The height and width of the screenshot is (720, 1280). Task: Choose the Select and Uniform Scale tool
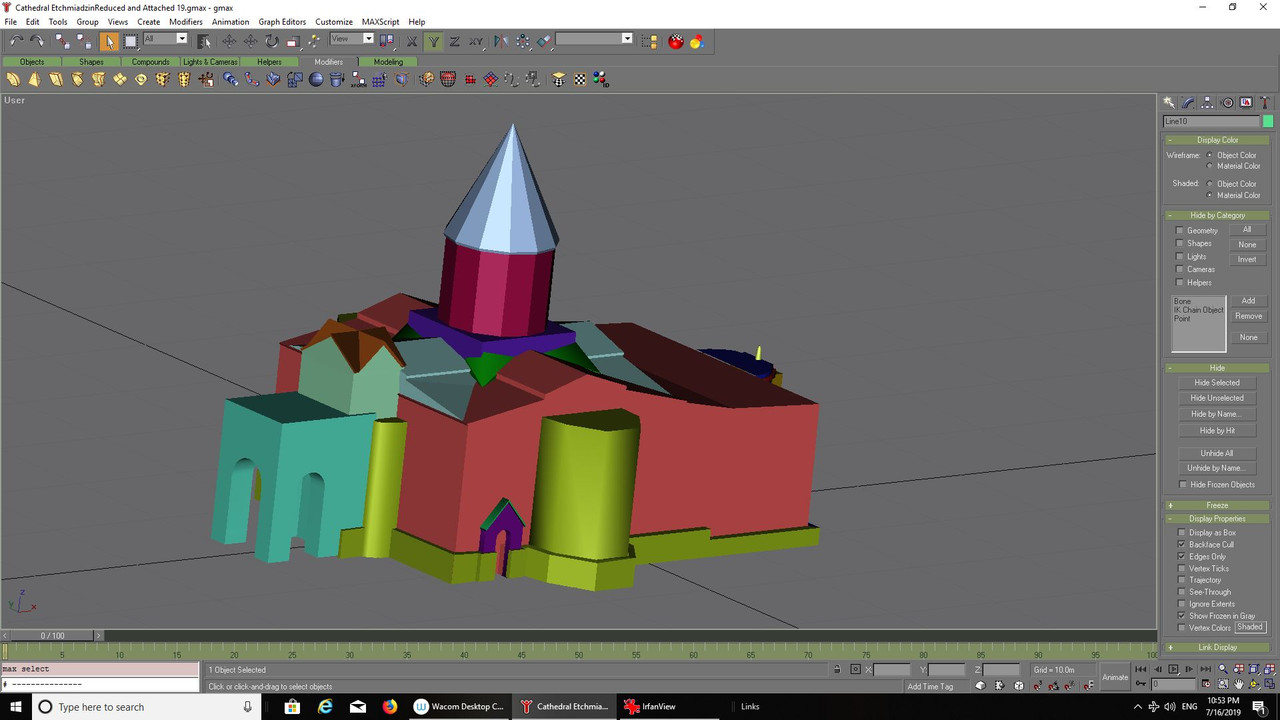pyautogui.click(x=292, y=41)
